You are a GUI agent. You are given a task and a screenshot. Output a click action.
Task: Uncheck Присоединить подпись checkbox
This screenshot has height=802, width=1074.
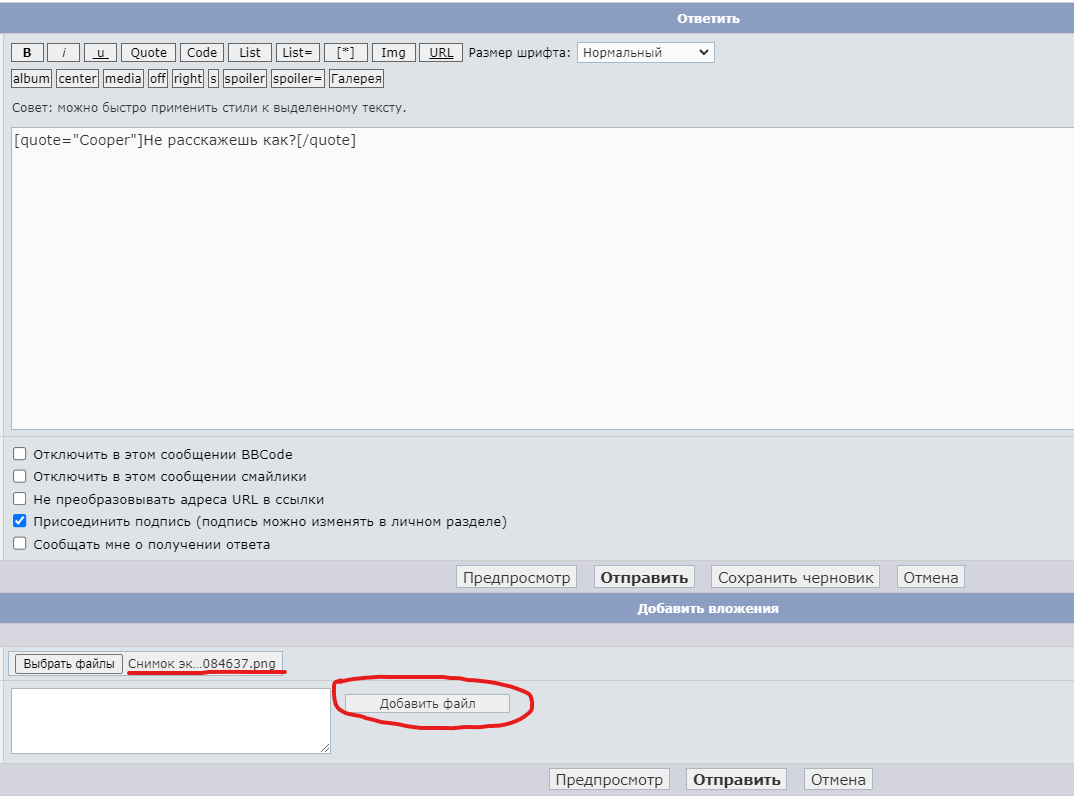point(20,521)
